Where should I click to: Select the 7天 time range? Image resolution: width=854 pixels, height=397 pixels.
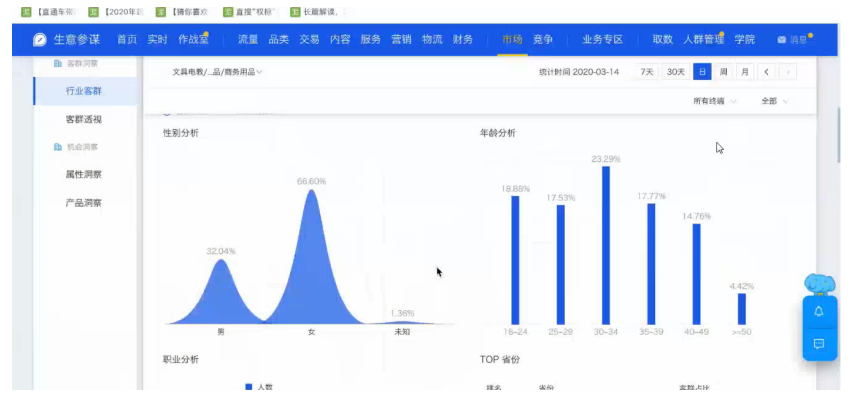(646, 72)
